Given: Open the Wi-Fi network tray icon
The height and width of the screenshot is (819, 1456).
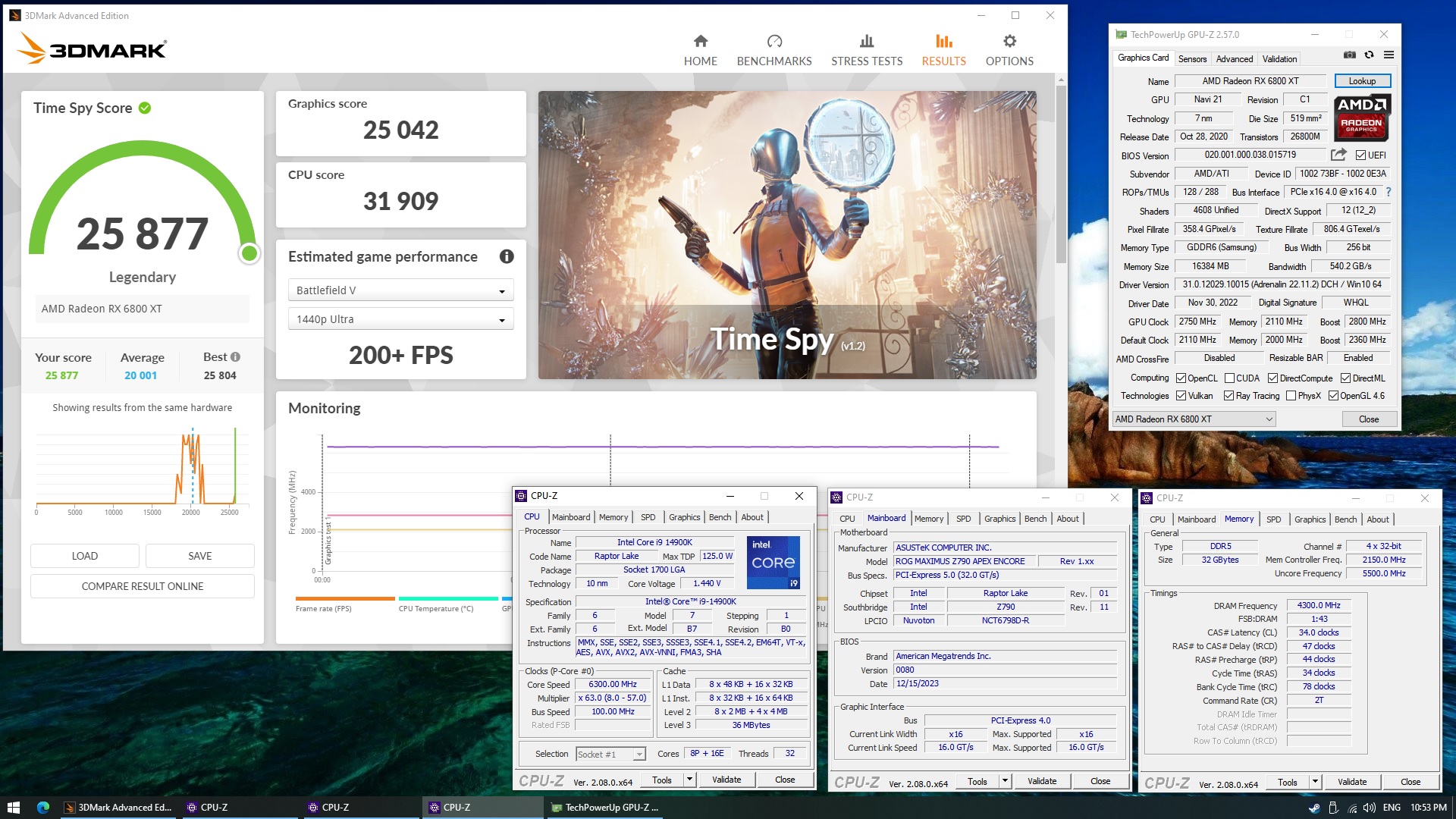Looking at the screenshot, I should (1352, 808).
